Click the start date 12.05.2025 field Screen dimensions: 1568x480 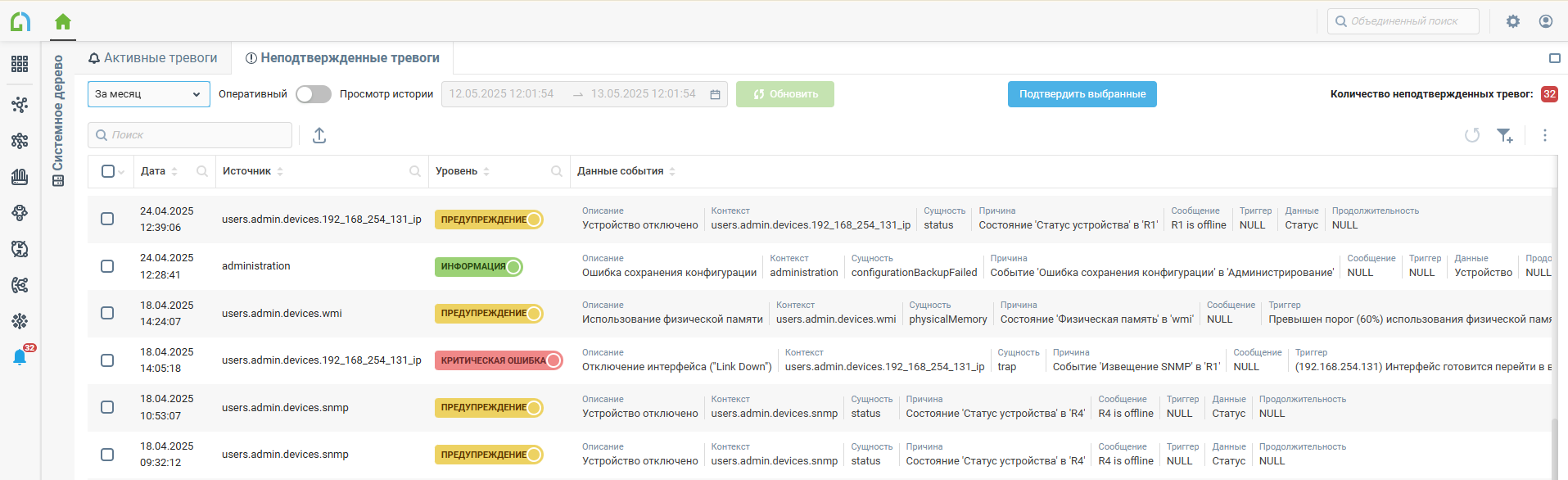501,94
